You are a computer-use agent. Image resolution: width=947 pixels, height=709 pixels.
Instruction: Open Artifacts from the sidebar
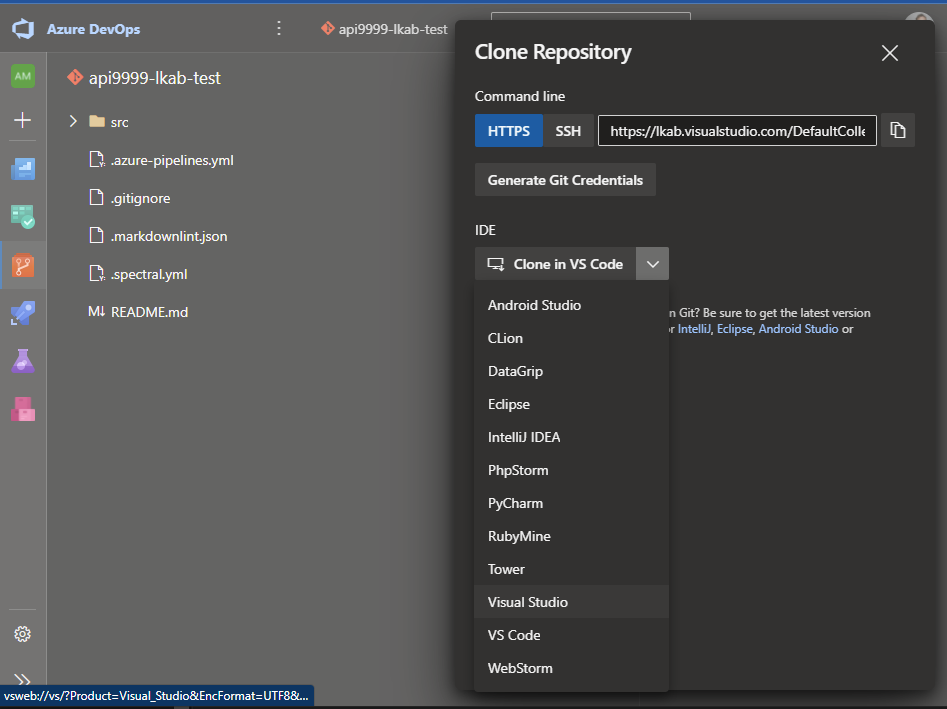[x=22, y=409]
